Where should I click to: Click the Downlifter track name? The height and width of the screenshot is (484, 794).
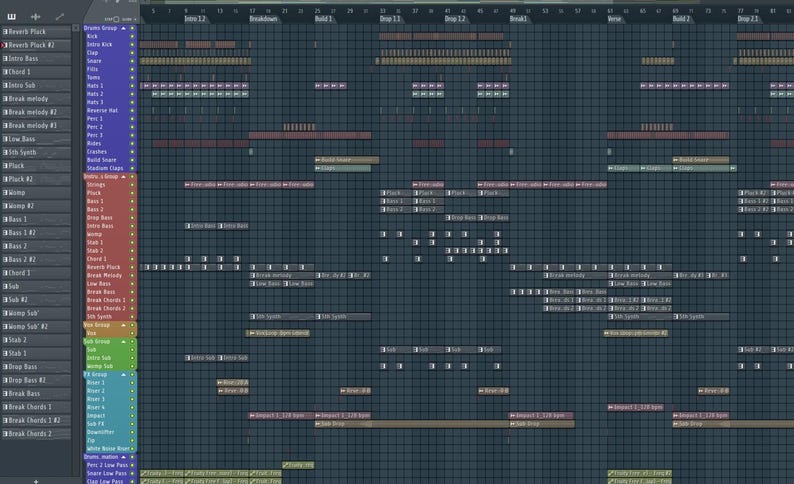(x=100, y=432)
